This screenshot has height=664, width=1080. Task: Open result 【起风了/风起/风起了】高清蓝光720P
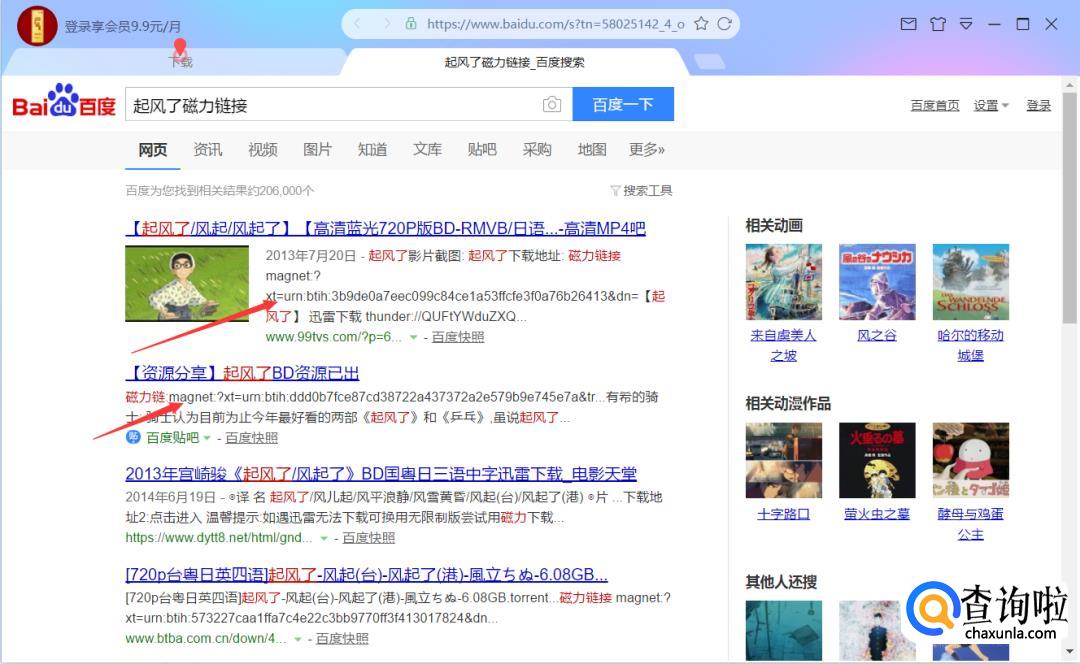point(386,228)
